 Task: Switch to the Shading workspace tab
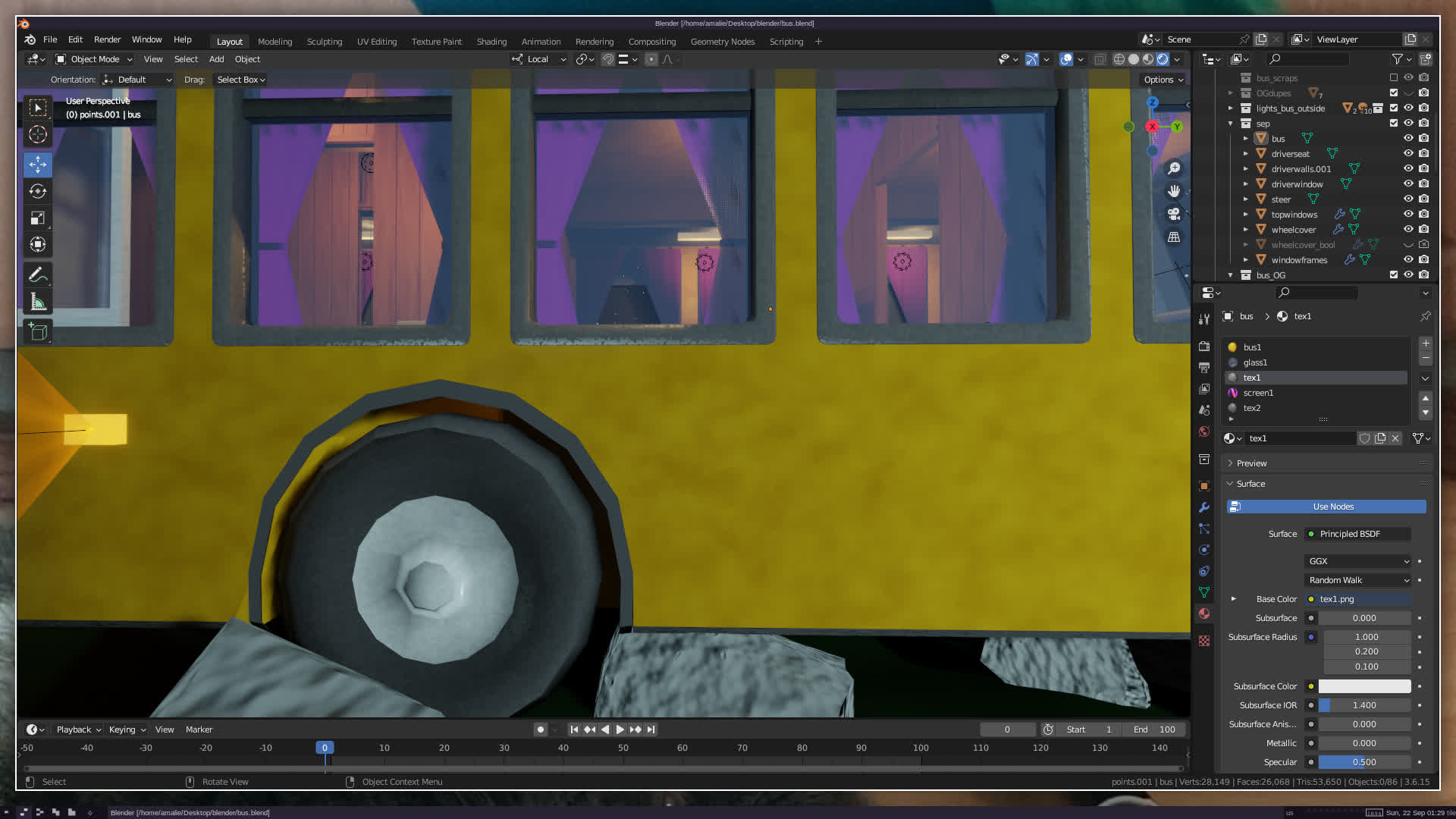491,42
